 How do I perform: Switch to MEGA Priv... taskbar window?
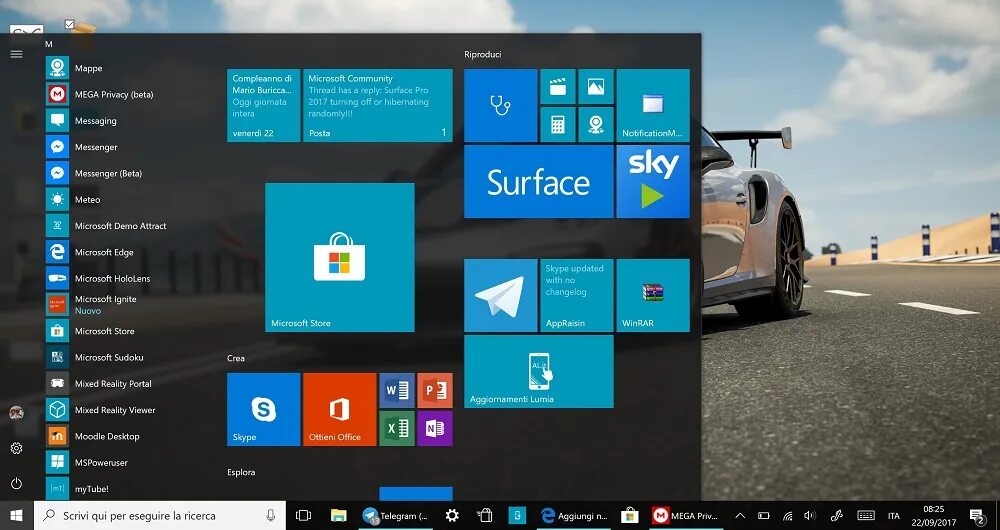pos(686,515)
